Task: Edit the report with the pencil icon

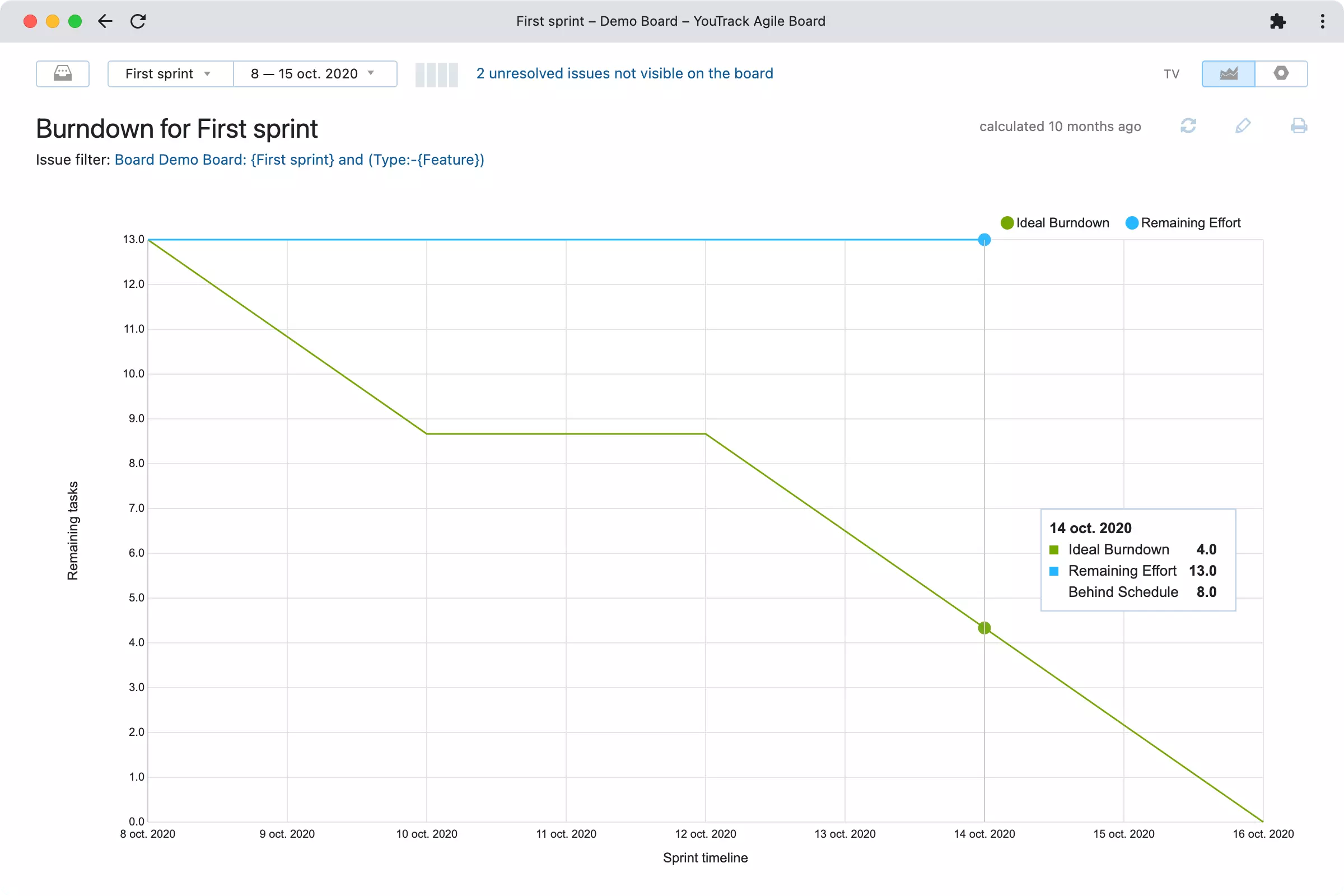Action: point(1243,125)
